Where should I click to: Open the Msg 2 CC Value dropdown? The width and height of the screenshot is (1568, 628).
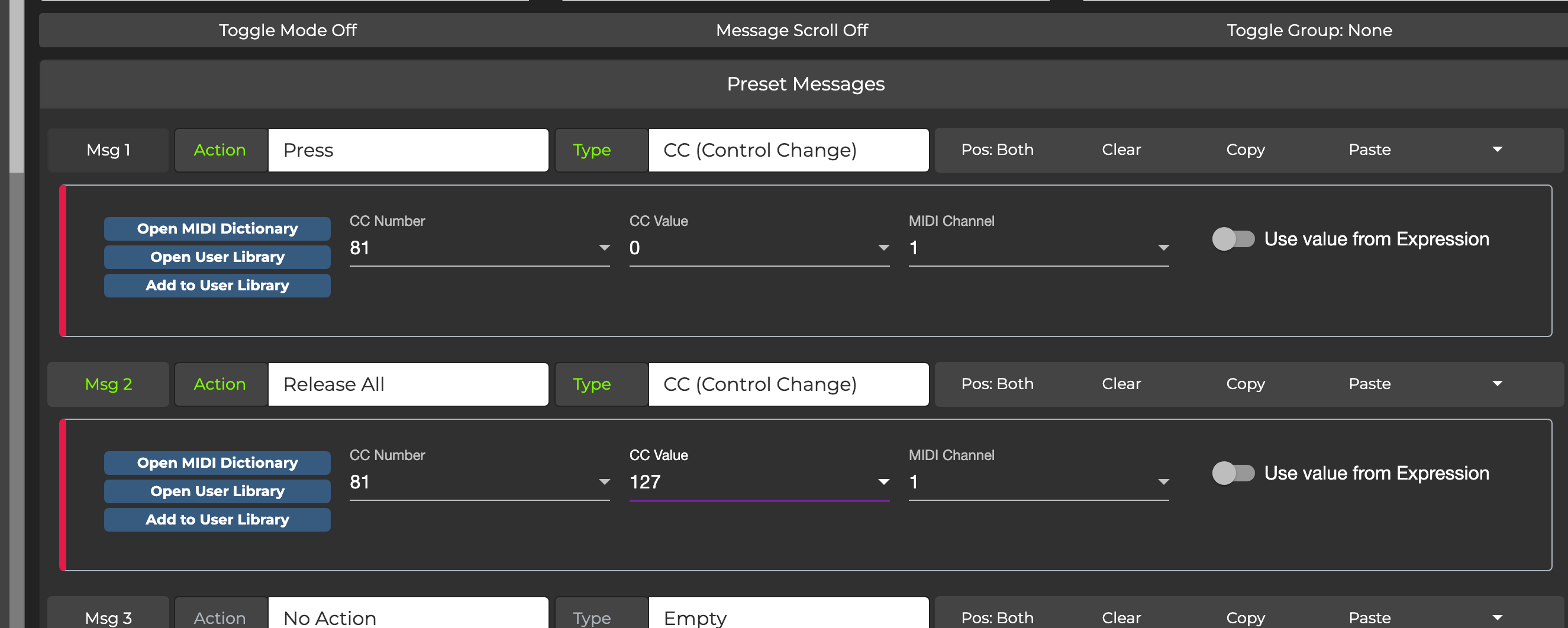pyautogui.click(x=883, y=483)
